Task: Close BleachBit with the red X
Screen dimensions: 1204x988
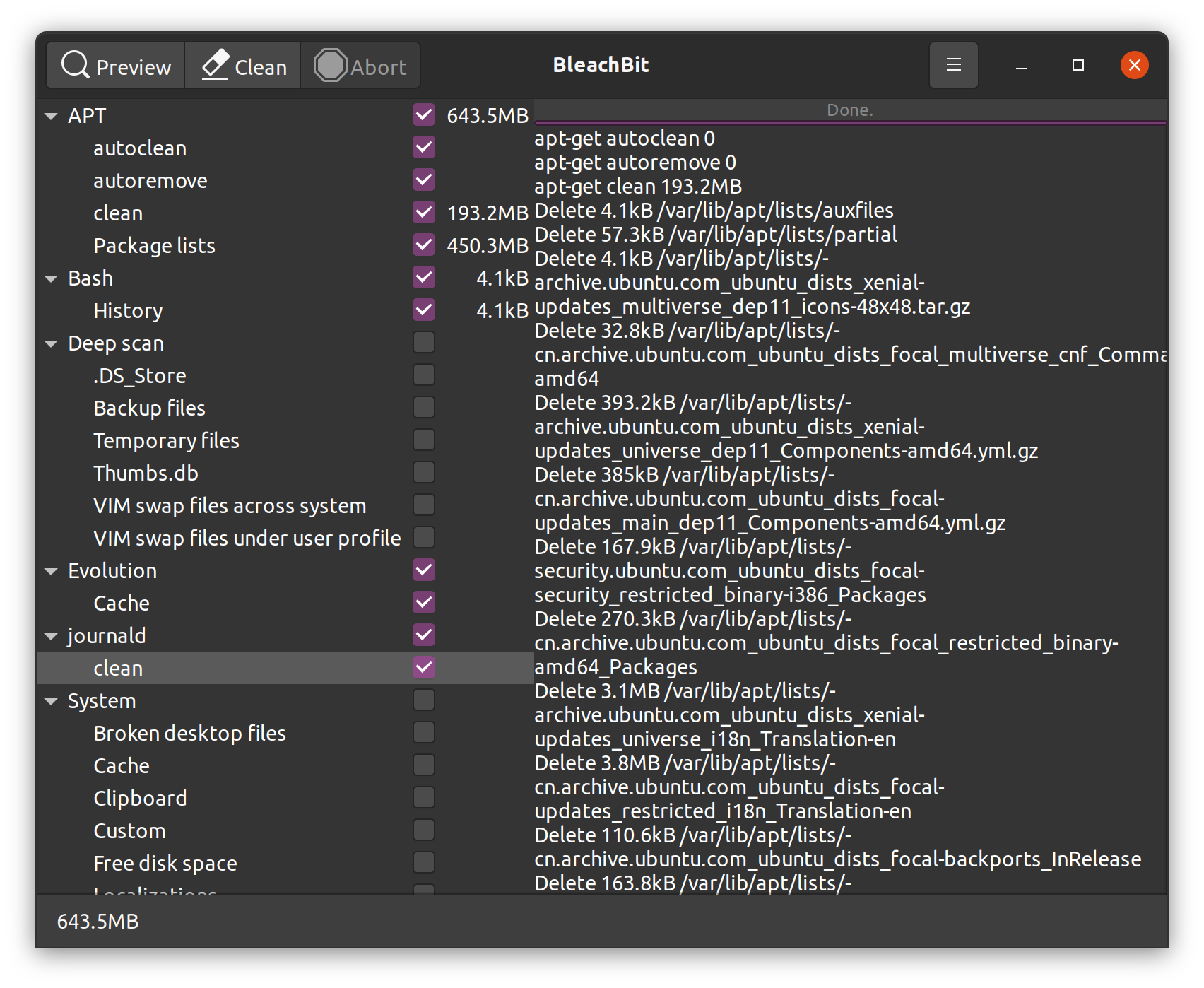Action: (x=1134, y=65)
